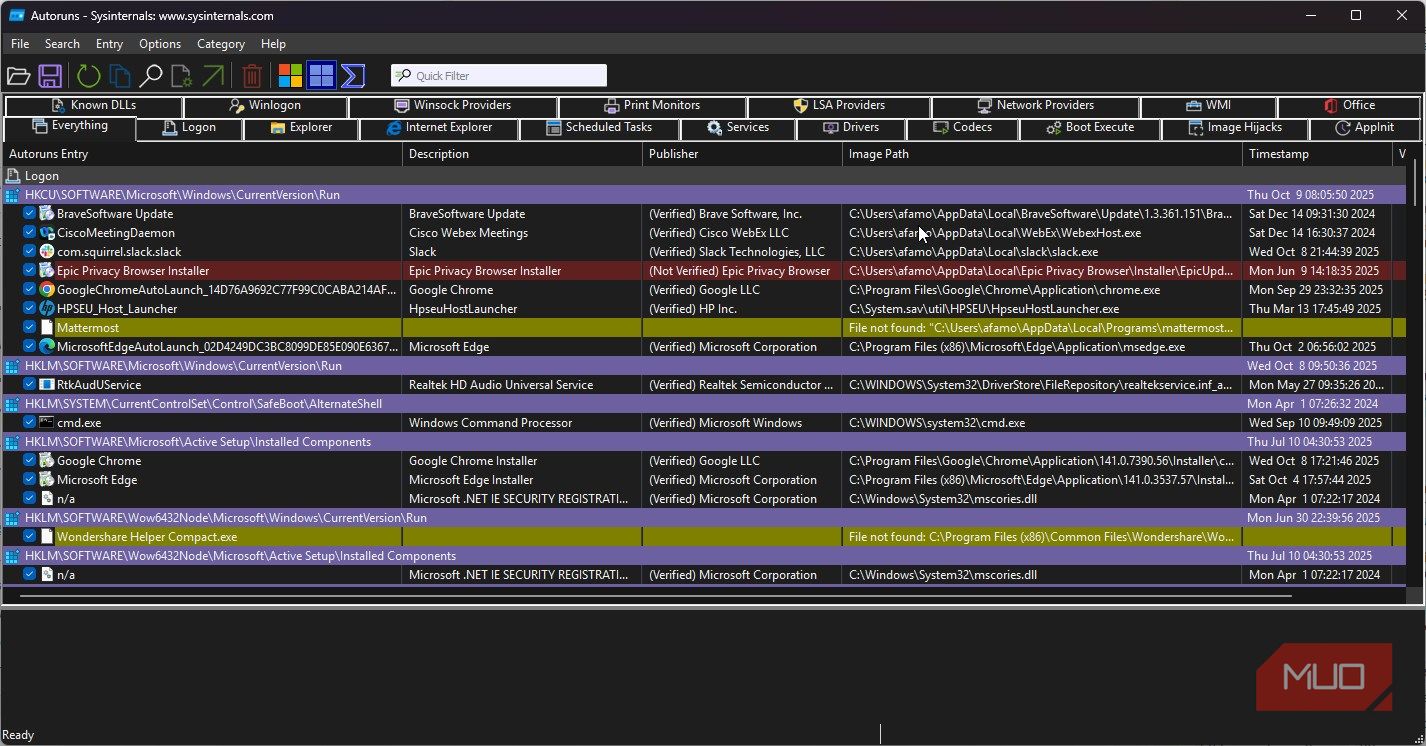Click the Google Chrome icon in GoogleChromeAutoLaunch row
The height and width of the screenshot is (746, 1426).
46,290
